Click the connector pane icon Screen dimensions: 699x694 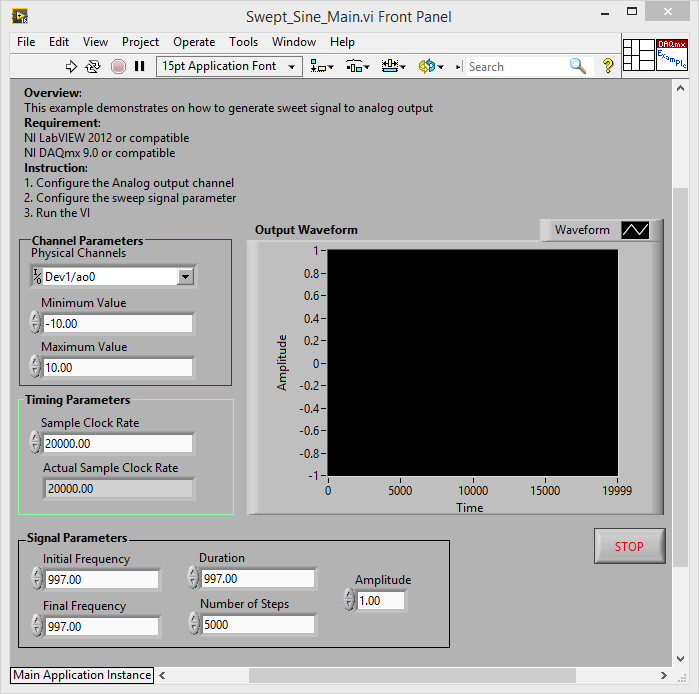coord(638,55)
